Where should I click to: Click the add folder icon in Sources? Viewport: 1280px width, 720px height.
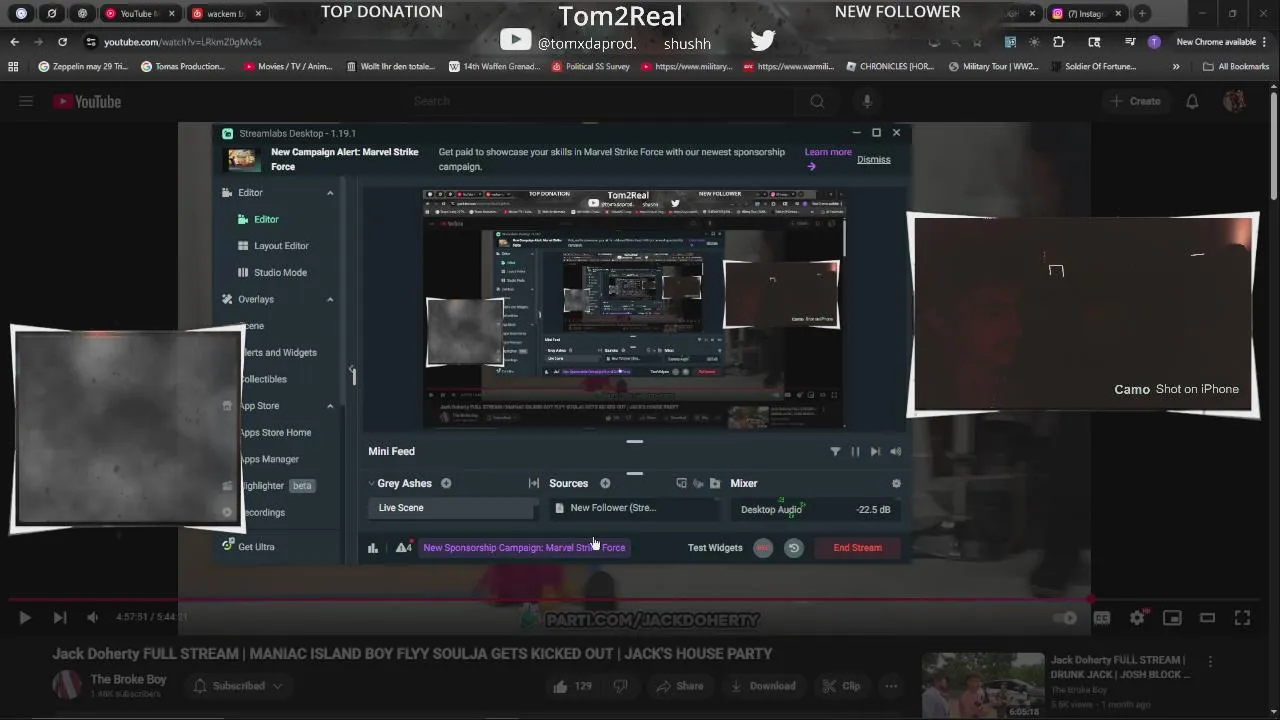tap(715, 483)
